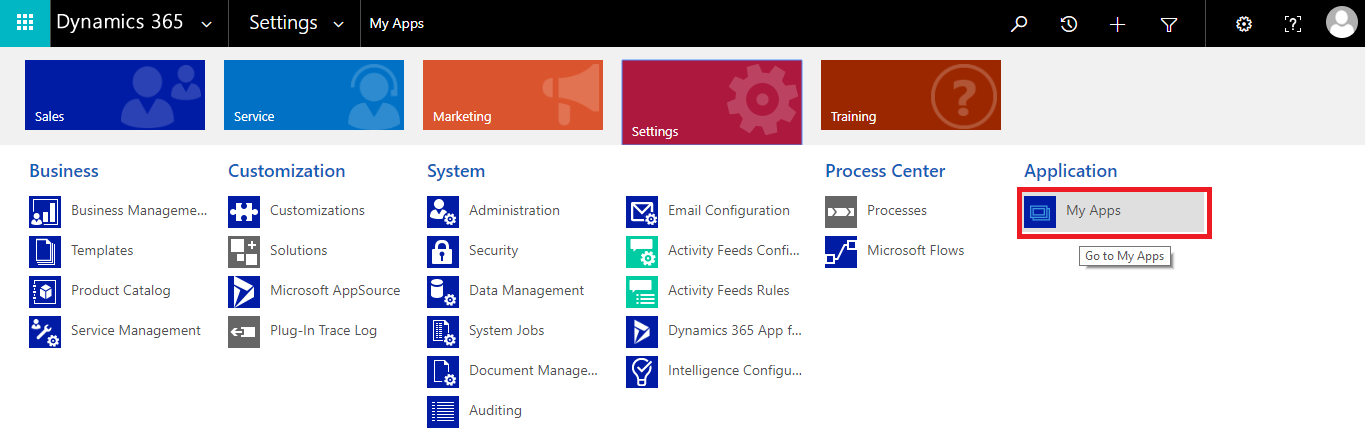Screen dimensions: 1365x444
Task: Expand the Dynamics 365 dropdown chevron
Action: [x=207, y=24]
